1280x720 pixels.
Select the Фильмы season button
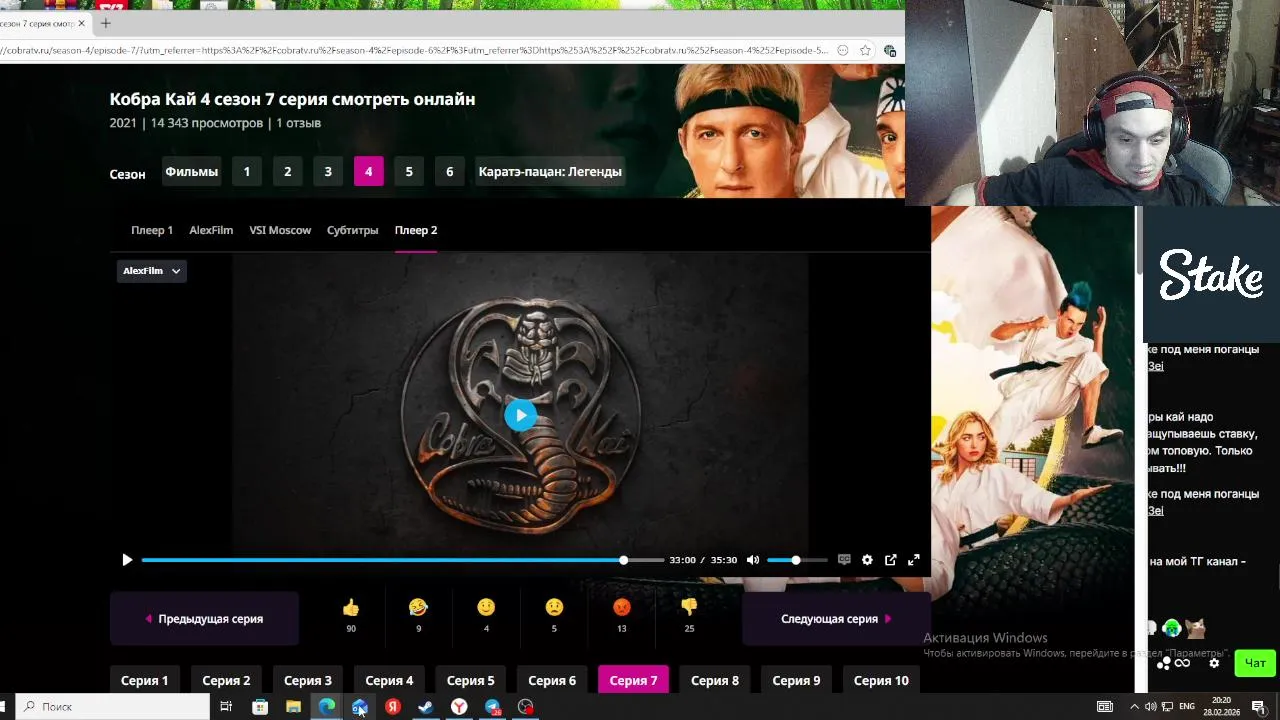(191, 171)
